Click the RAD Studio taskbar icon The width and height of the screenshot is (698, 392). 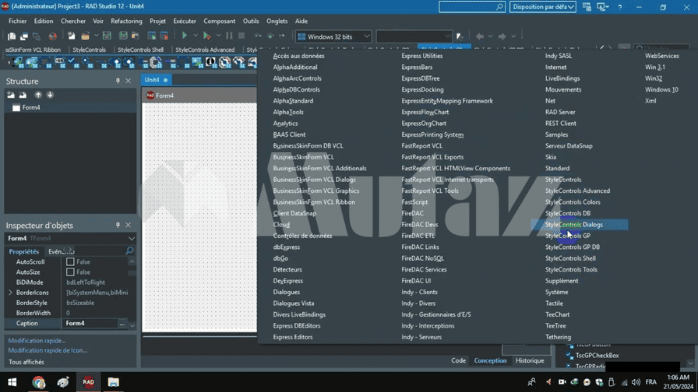point(88,382)
